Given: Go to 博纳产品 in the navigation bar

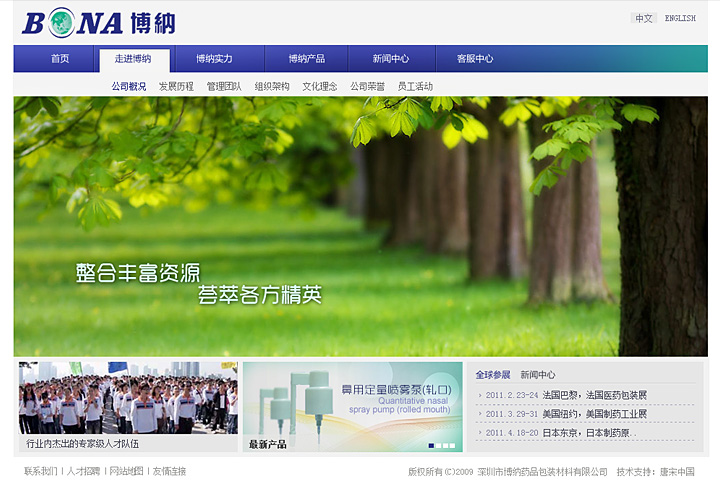Looking at the screenshot, I should pyautogui.click(x=306, y=59).
